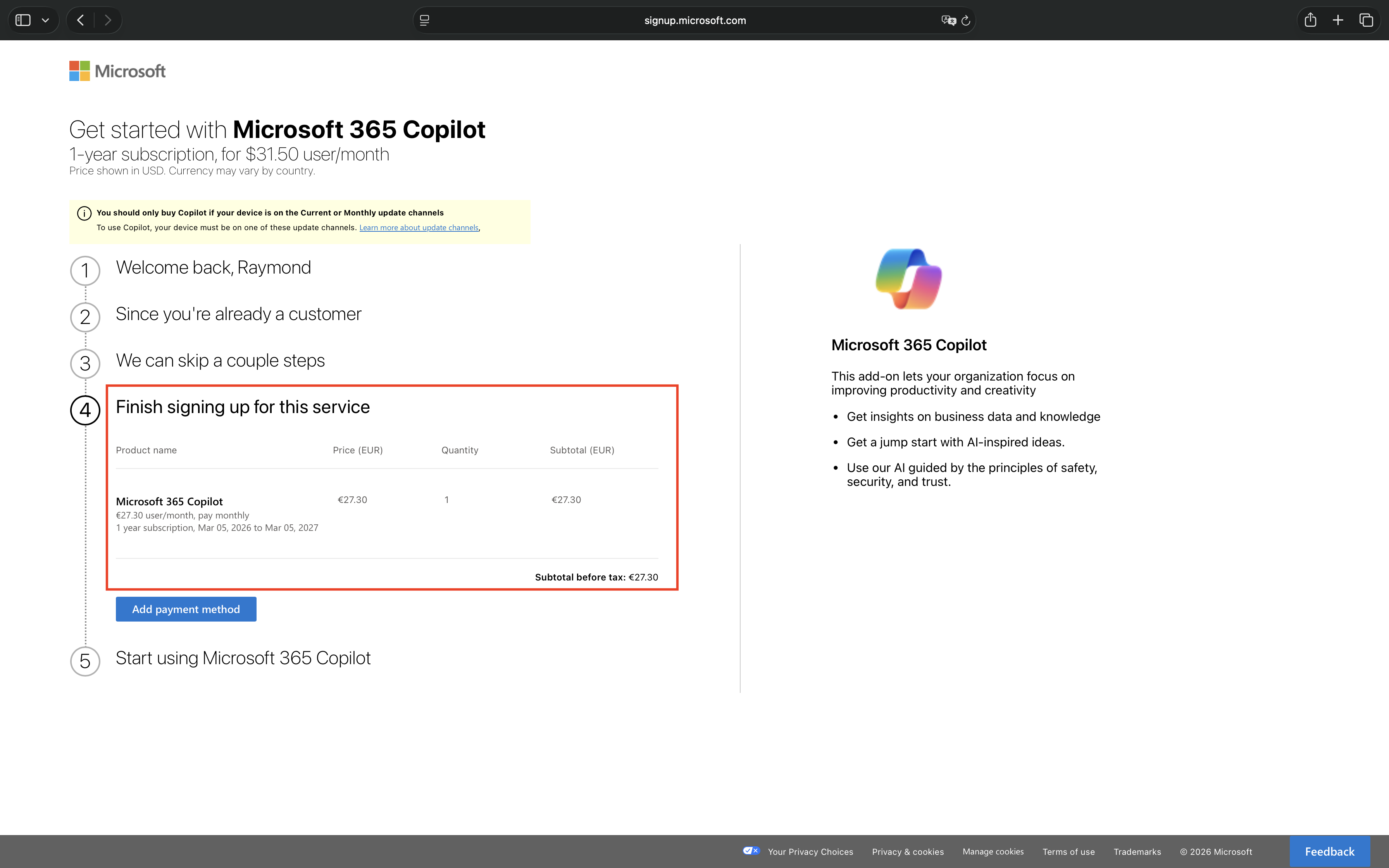Click the forward navigation arrow
This screenshot has width=1389, height=868.
(108, 20)
